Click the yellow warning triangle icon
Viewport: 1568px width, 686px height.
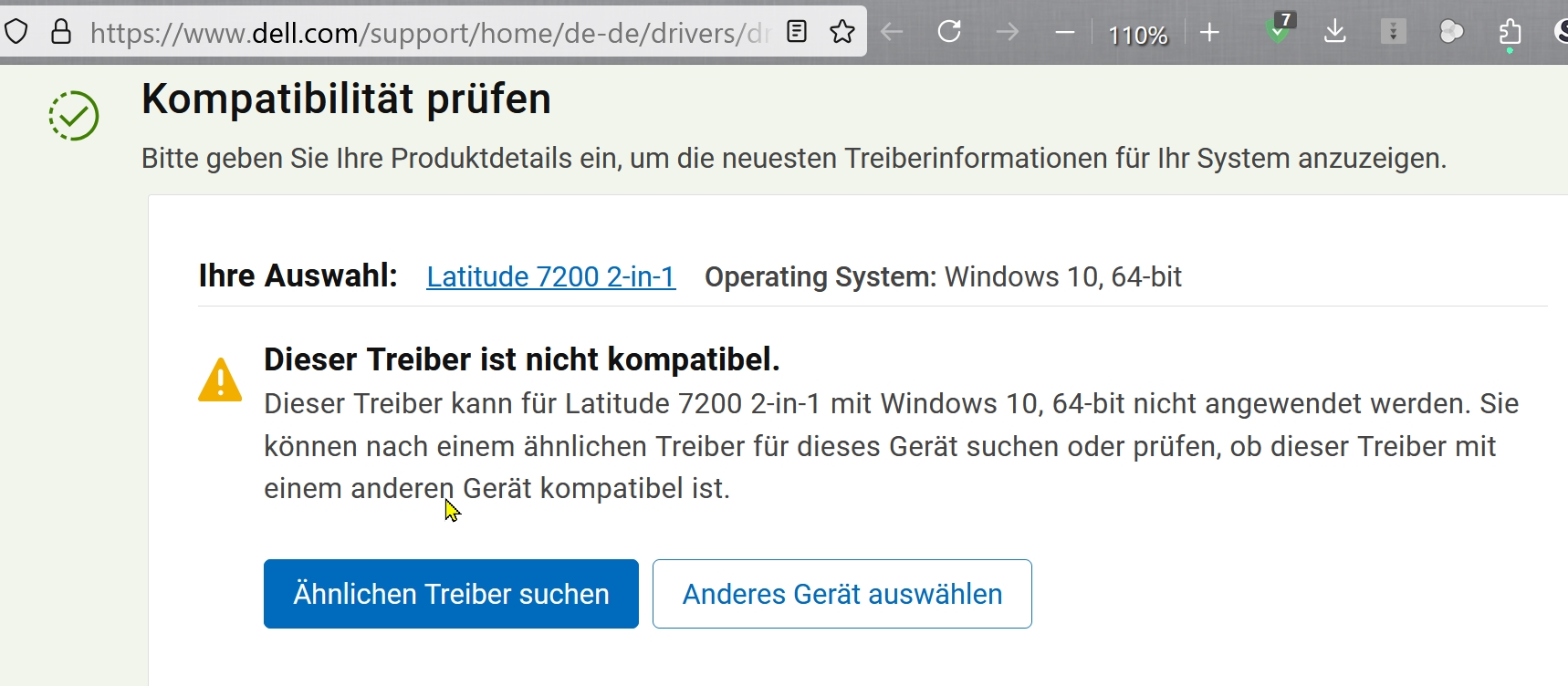220,380
